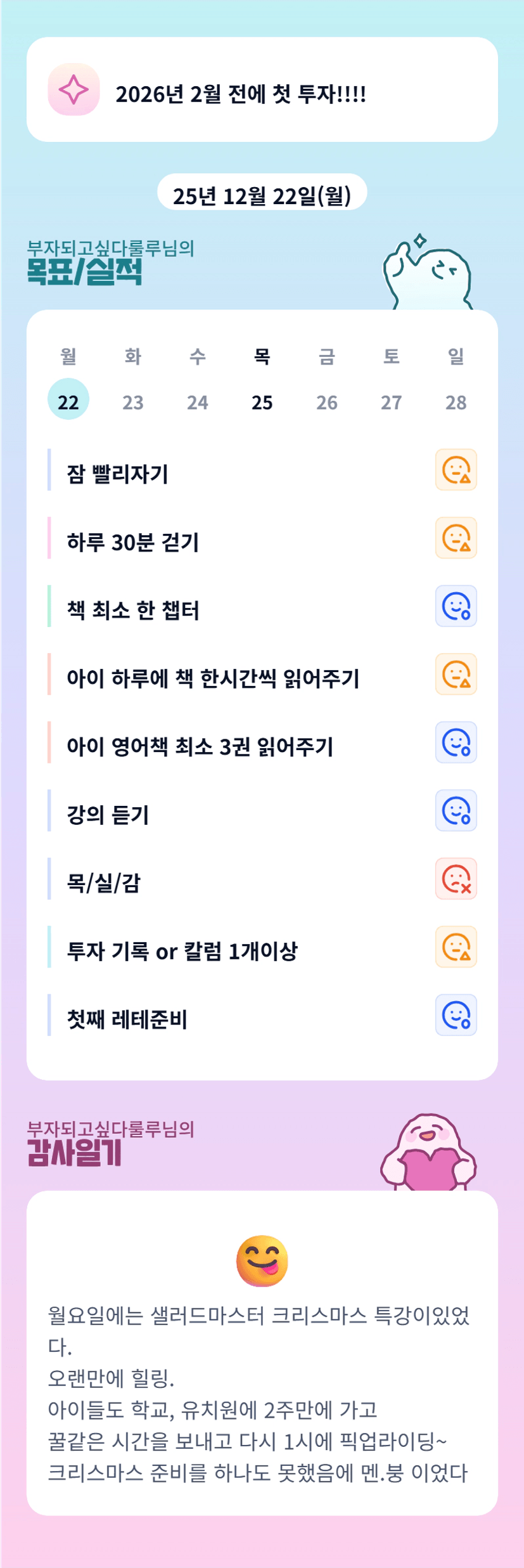Click status icon for 투자 기록 or 칼럼 1개이상
Viewport: 524px width, 1568px height.
coord(456,947)
